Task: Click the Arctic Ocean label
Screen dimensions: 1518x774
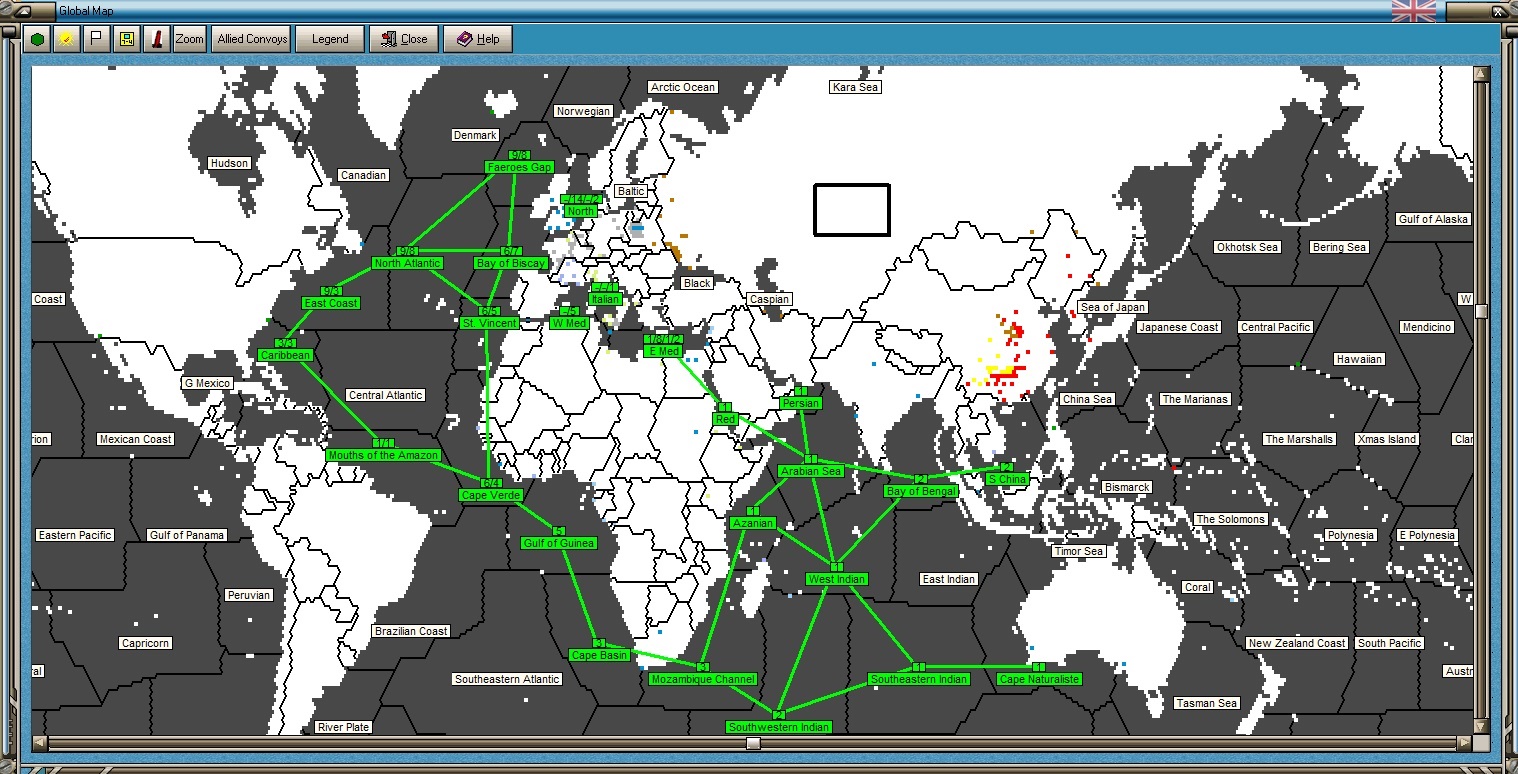Action: pos(683,87)
